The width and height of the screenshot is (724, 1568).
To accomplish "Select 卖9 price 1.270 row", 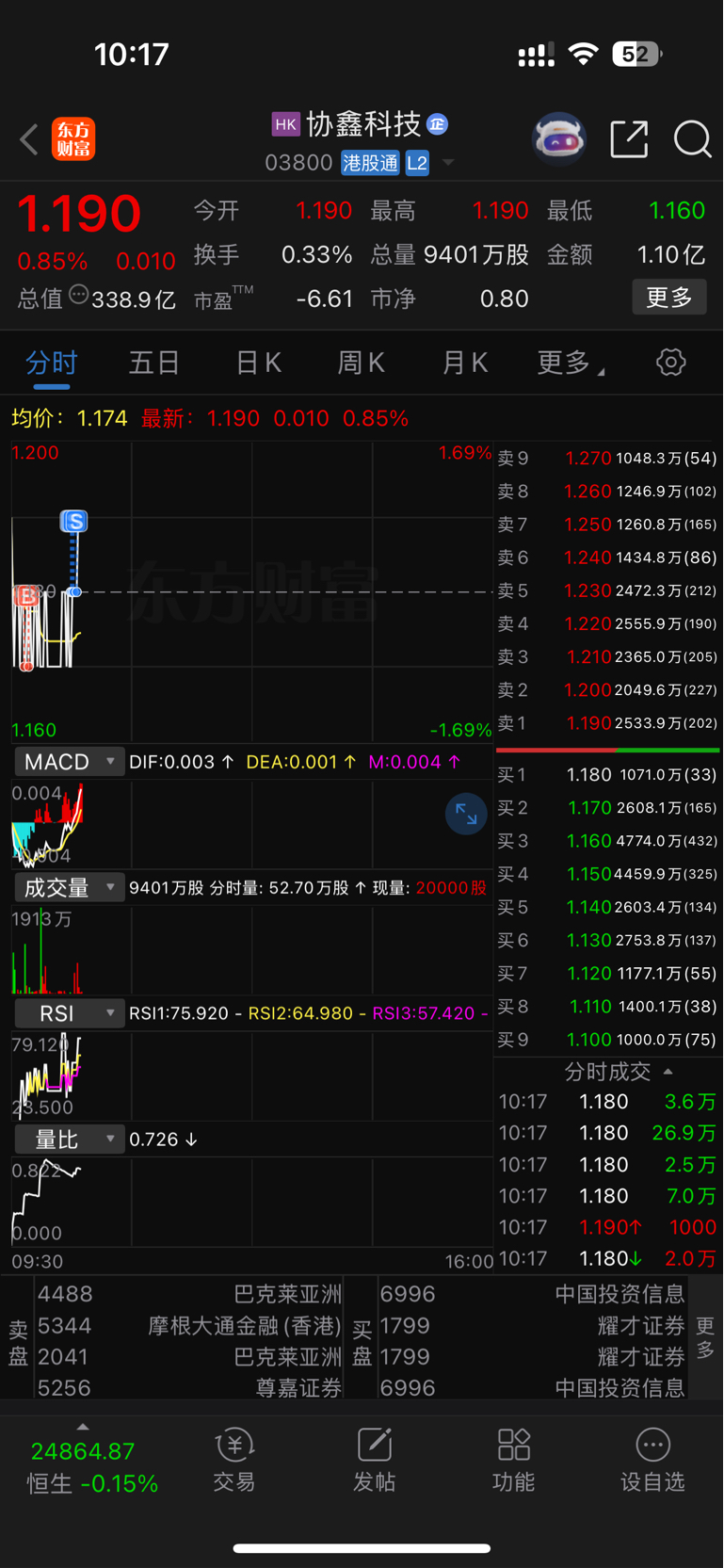I will pos(607,459).
